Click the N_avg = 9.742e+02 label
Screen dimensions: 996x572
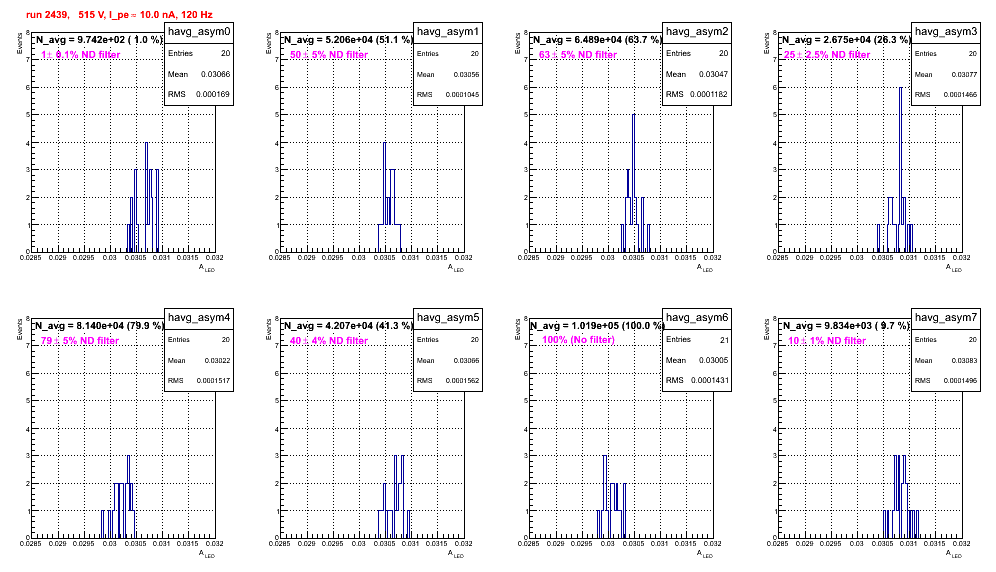coord(98,40)
